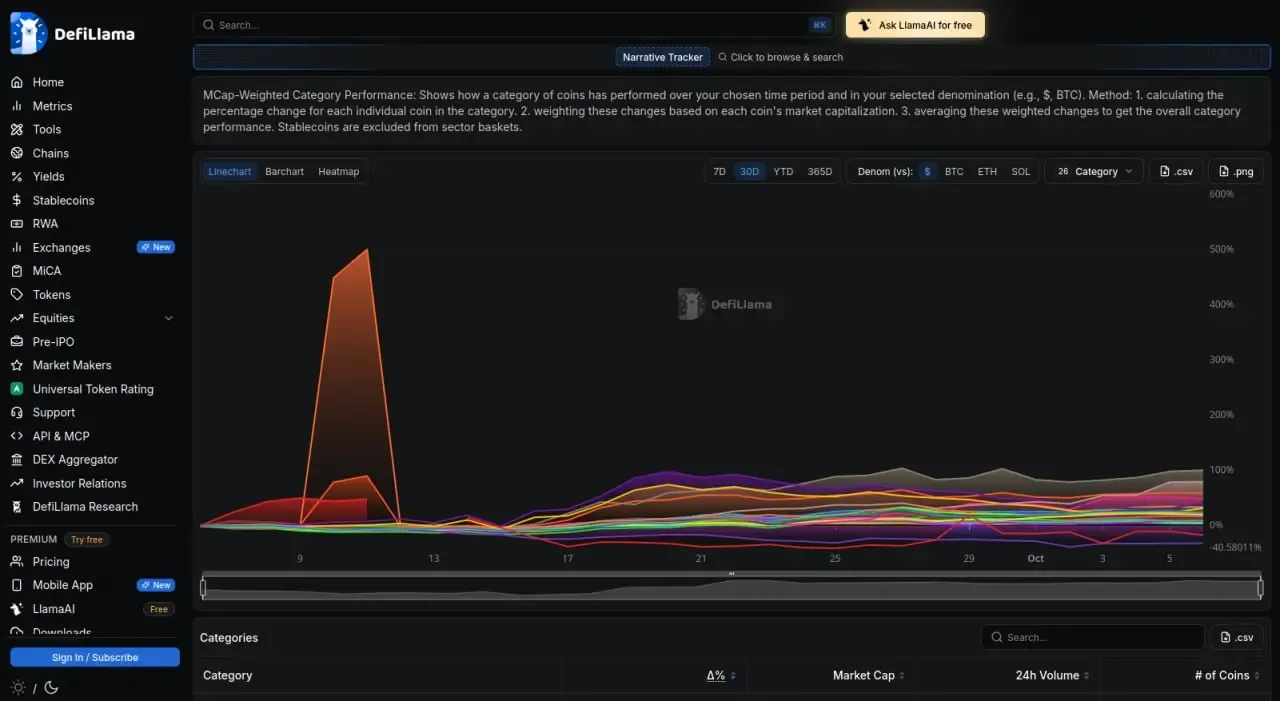Select the YTD time period
Viewport: 1280px width, 701px height.
(x=783, y=172)
